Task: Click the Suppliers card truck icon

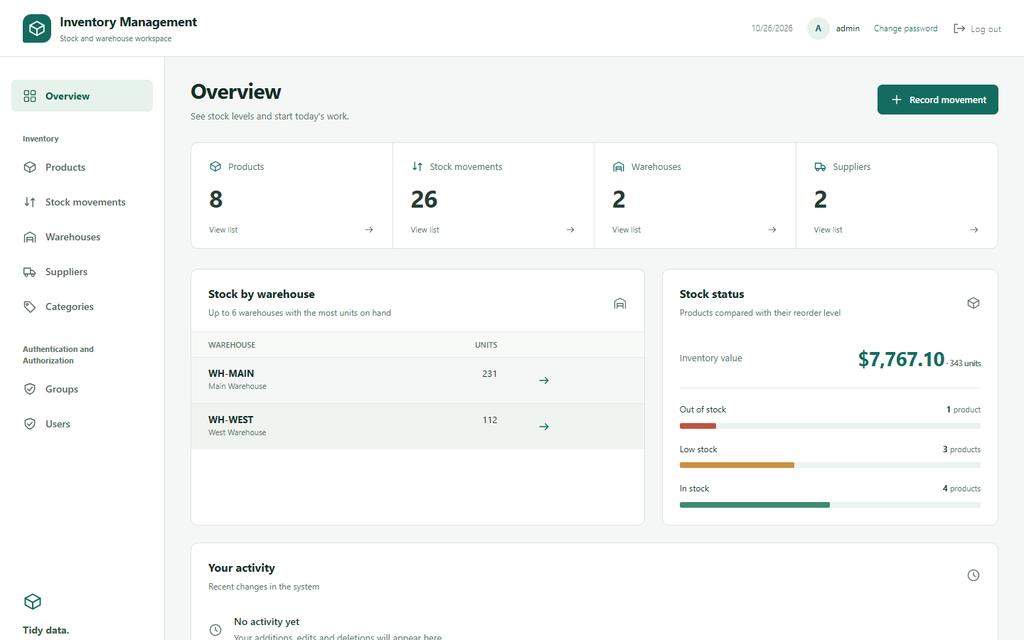Action: point(820,167)
